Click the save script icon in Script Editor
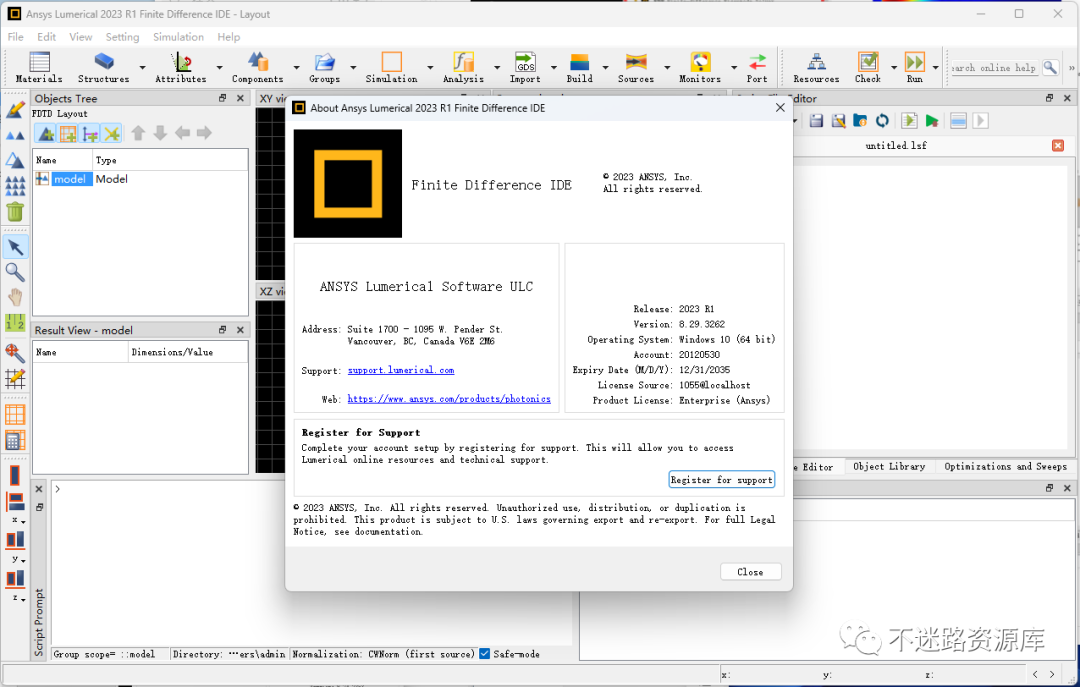 click(x=816, y=121)
